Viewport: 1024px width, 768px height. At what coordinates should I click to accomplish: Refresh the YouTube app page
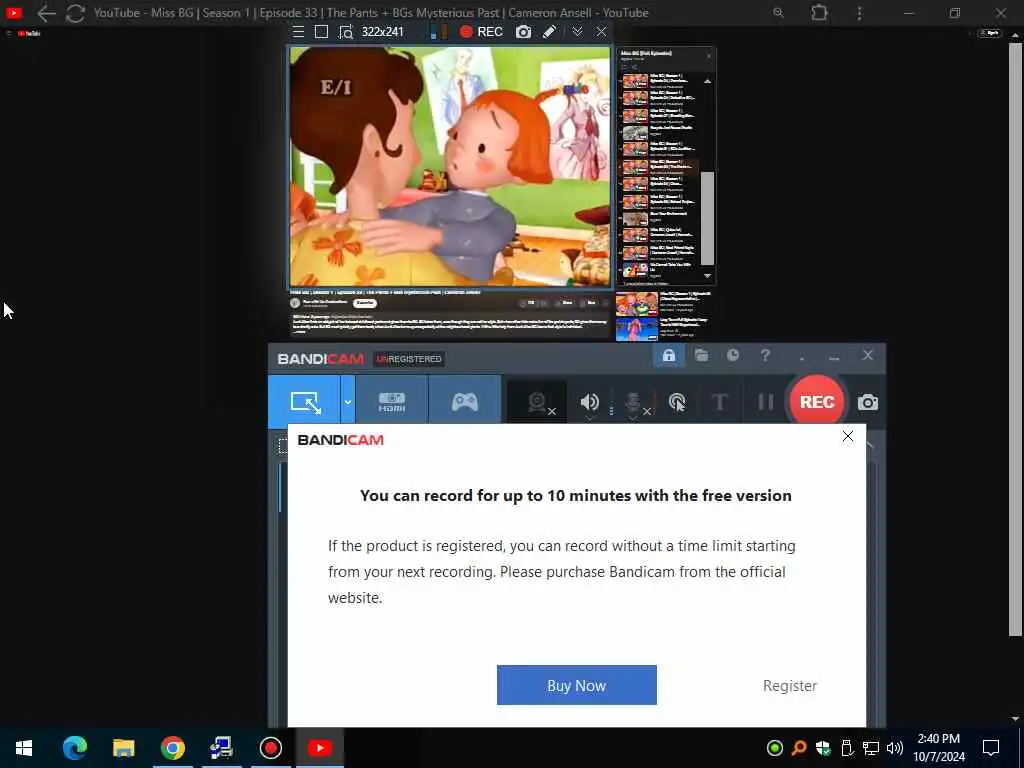(x=75, y=13)
